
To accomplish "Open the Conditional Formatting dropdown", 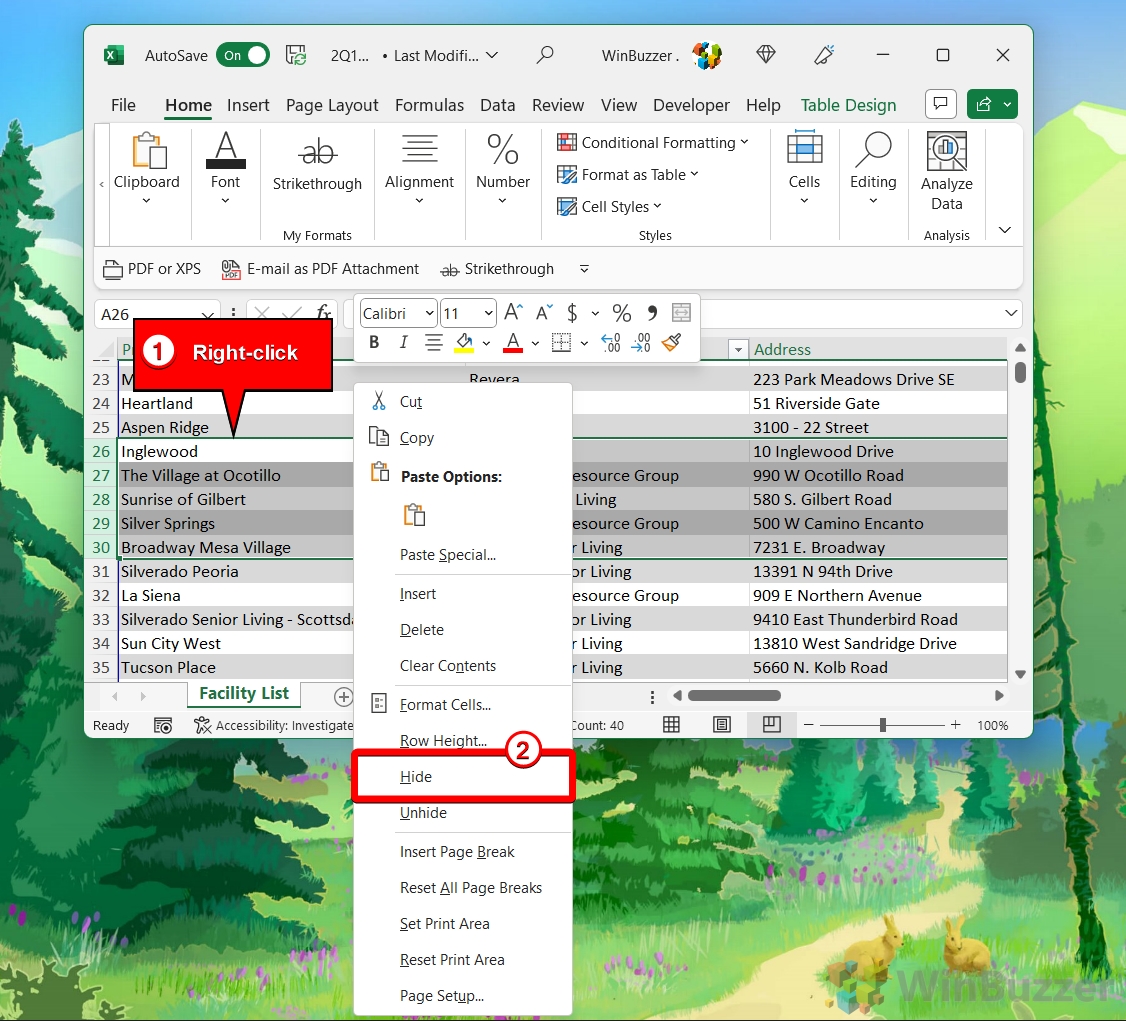I will point(653,143).
